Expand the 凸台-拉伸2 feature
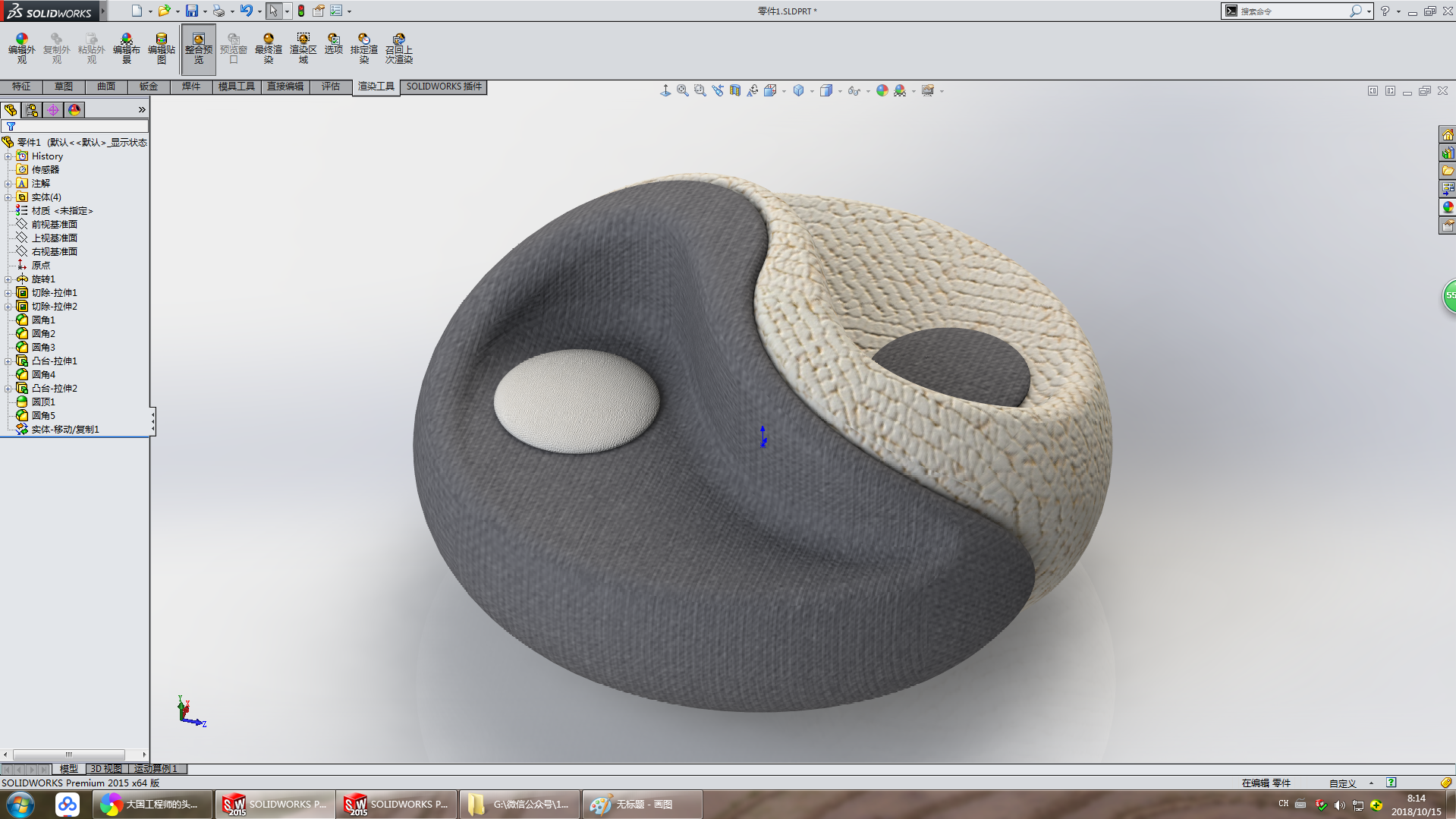1456x819 pixels. (x=8, y=389)
